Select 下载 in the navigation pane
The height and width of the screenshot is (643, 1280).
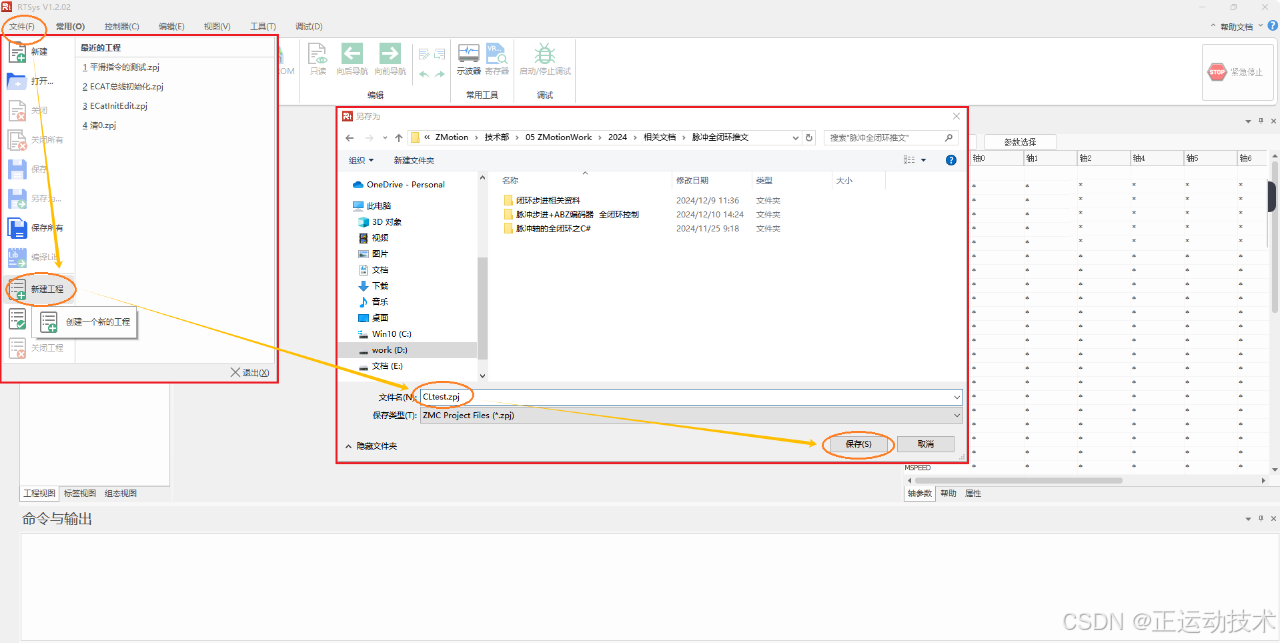(373, 285)
